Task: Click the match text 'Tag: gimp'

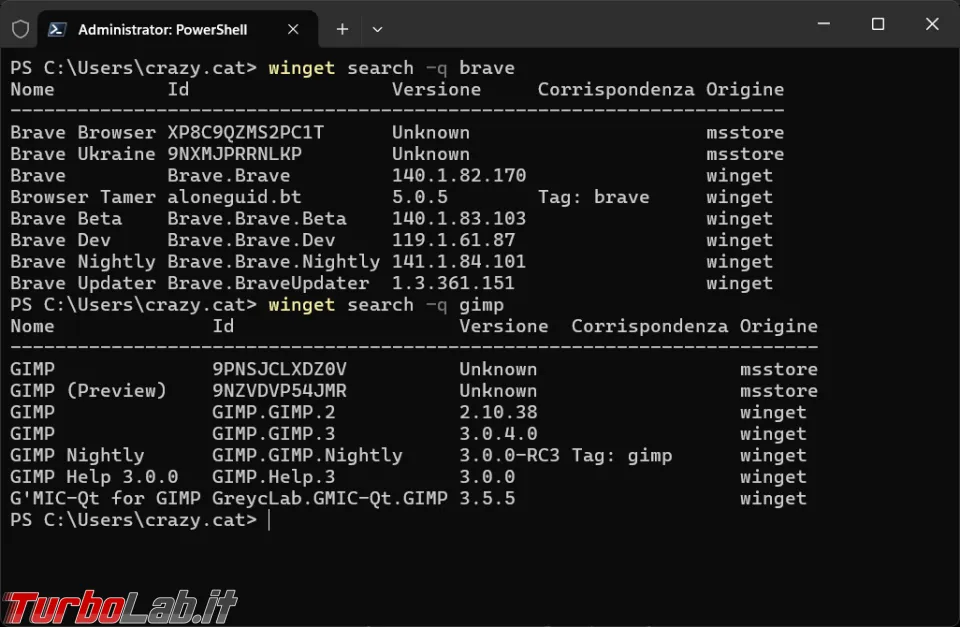Action: (621, 456)
